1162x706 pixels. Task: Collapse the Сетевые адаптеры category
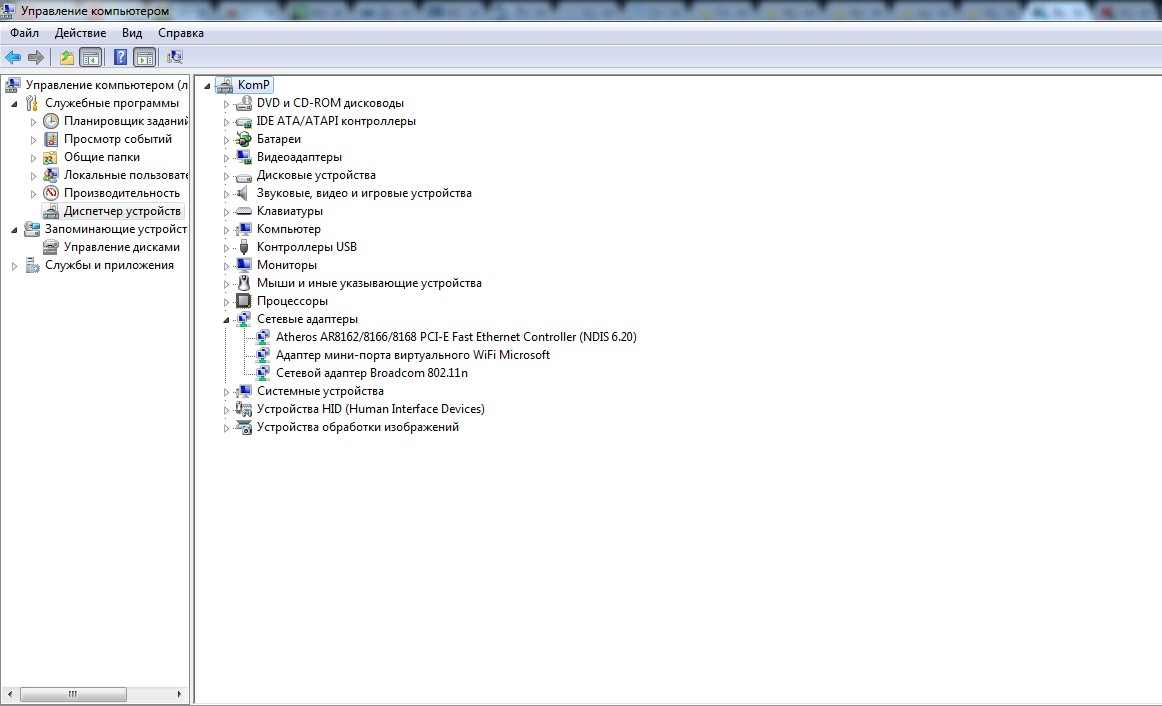227,320
